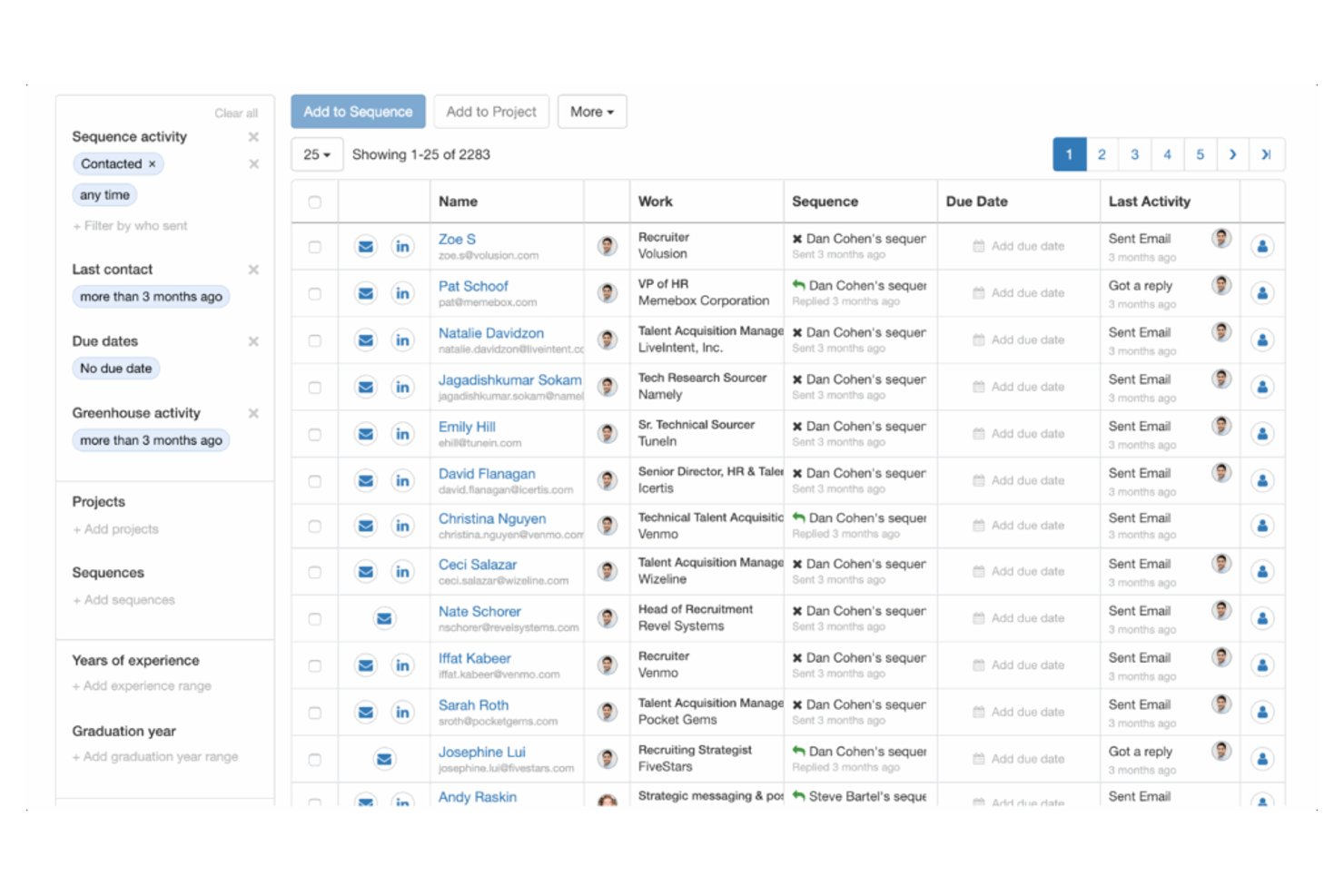Remove Due dates filter with X

[x=253, y=341]
